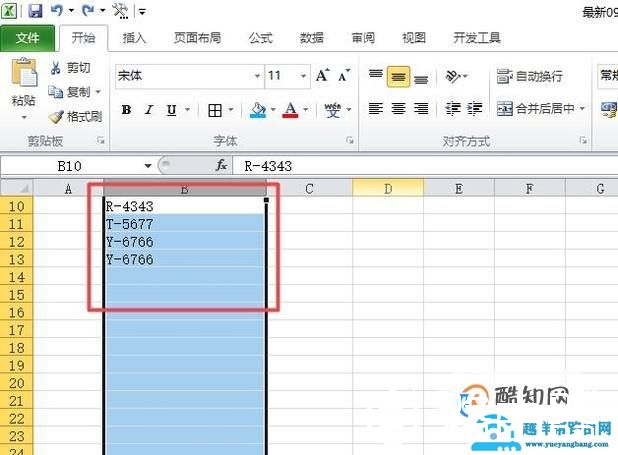Click the decrease indent icon
Image resolution: width=618 pixels, height=455 pixels.
[453, 108]
